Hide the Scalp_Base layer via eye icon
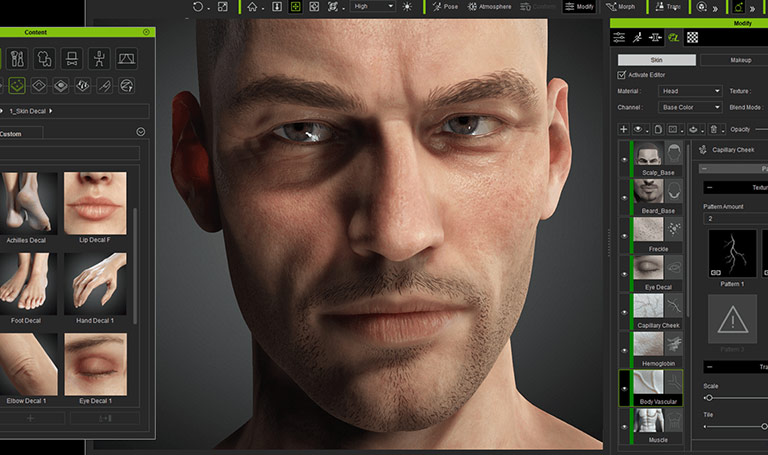Viewport: 768px width, 455px height. pos(624,160)
